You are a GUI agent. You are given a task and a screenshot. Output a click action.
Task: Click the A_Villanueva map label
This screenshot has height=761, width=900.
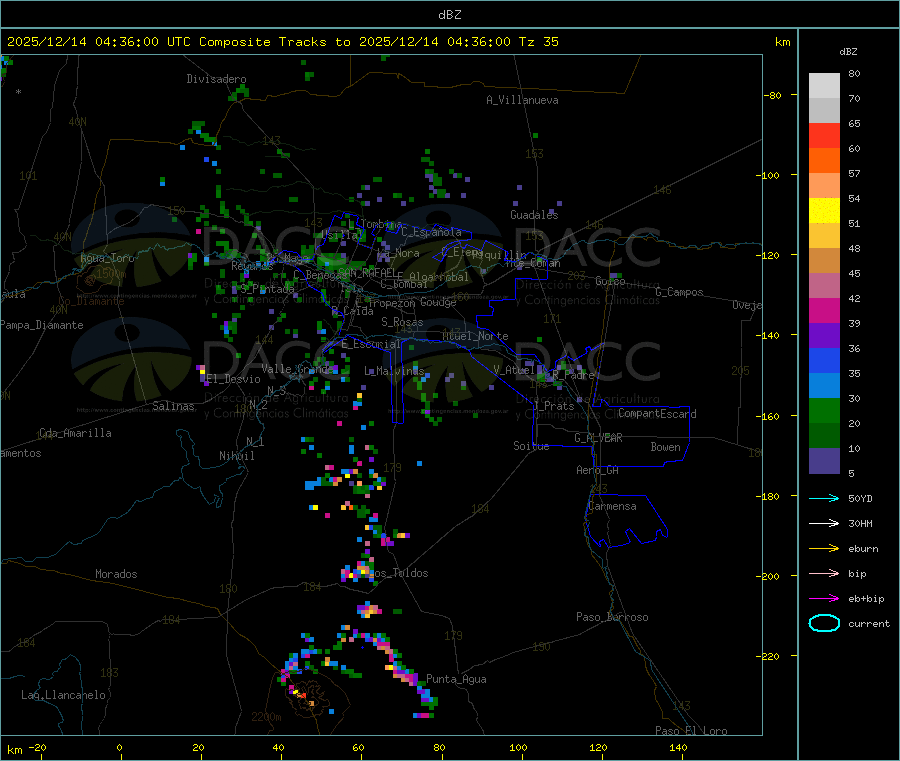point(522,100)
